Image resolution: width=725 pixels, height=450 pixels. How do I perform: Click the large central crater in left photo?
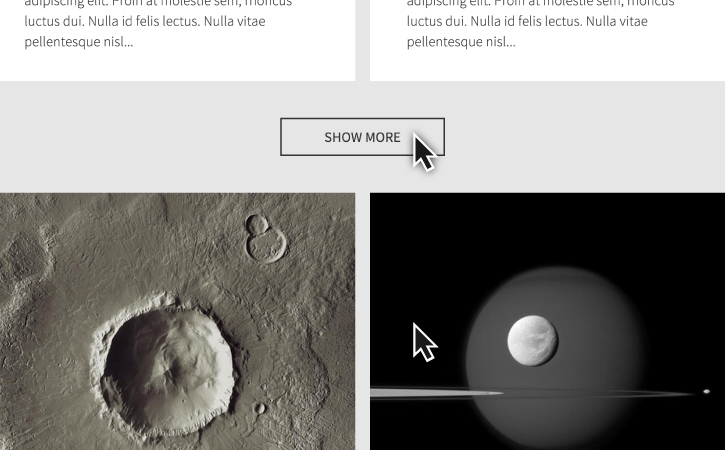coord(166,365)
